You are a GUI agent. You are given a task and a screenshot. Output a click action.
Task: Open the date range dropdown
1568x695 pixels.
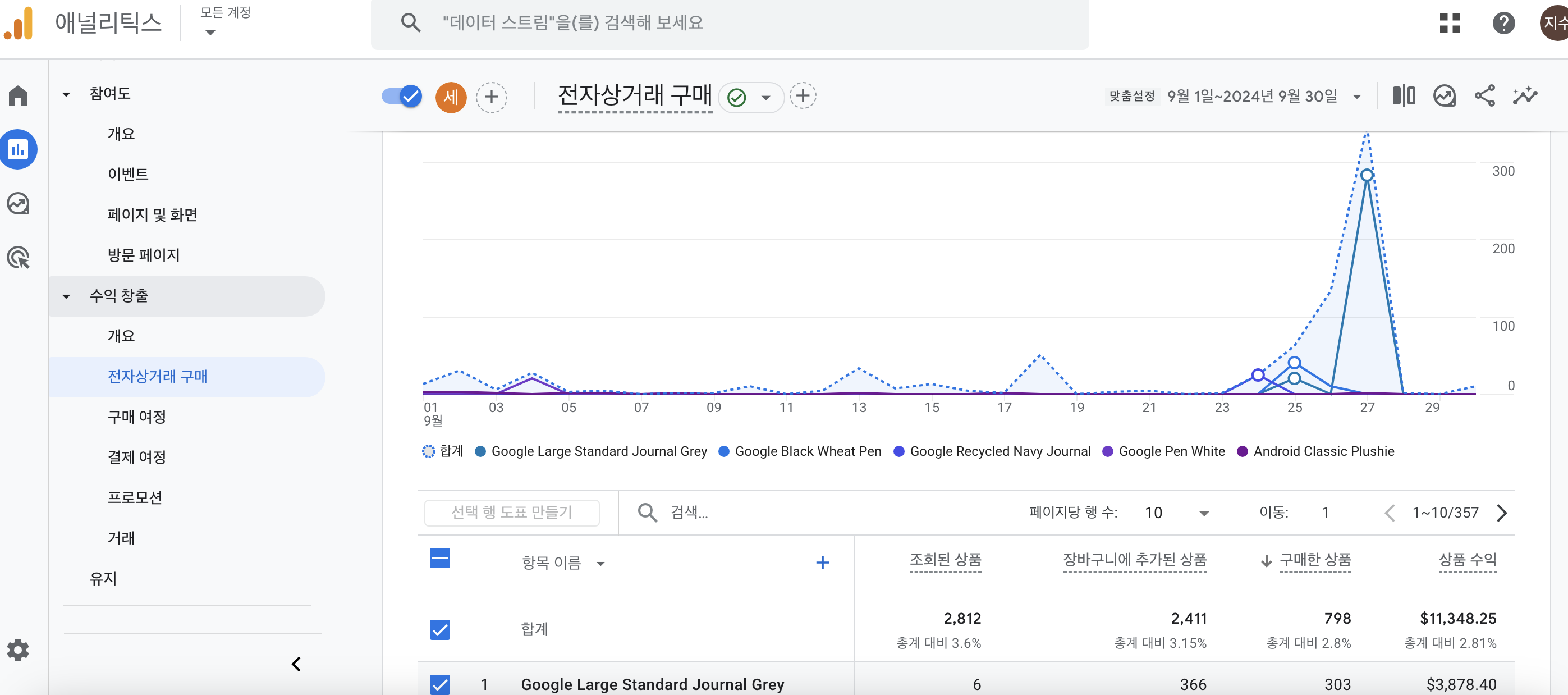tap(1357, 96)
